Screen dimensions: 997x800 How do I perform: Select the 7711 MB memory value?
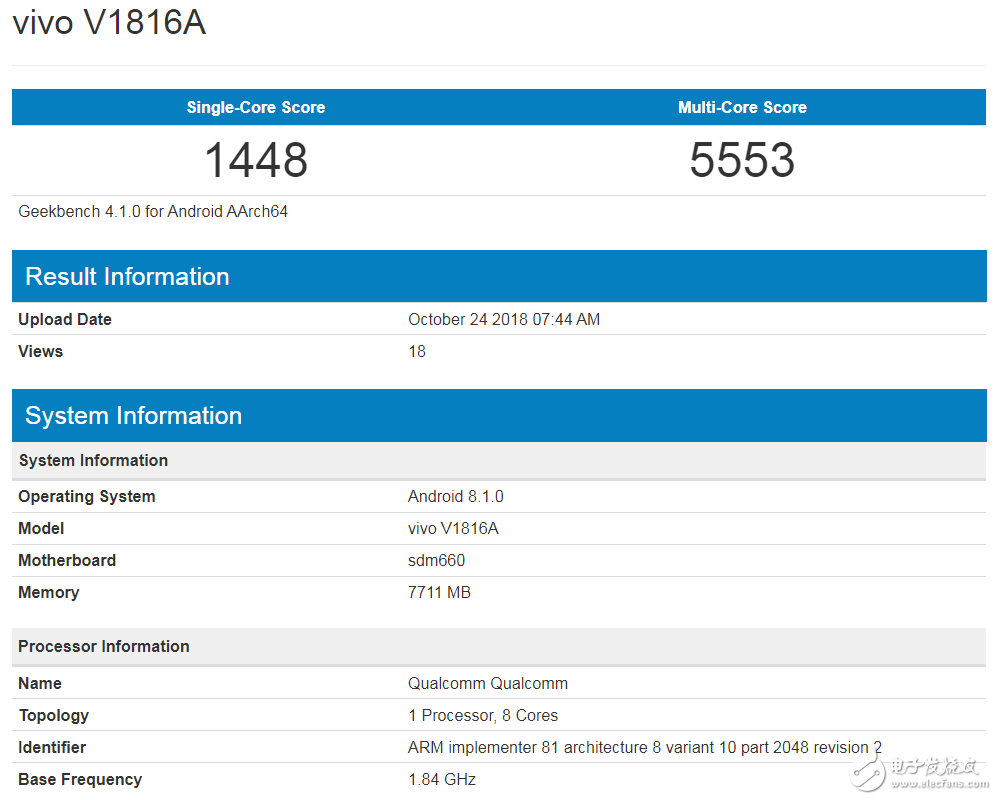pos(439,592)
